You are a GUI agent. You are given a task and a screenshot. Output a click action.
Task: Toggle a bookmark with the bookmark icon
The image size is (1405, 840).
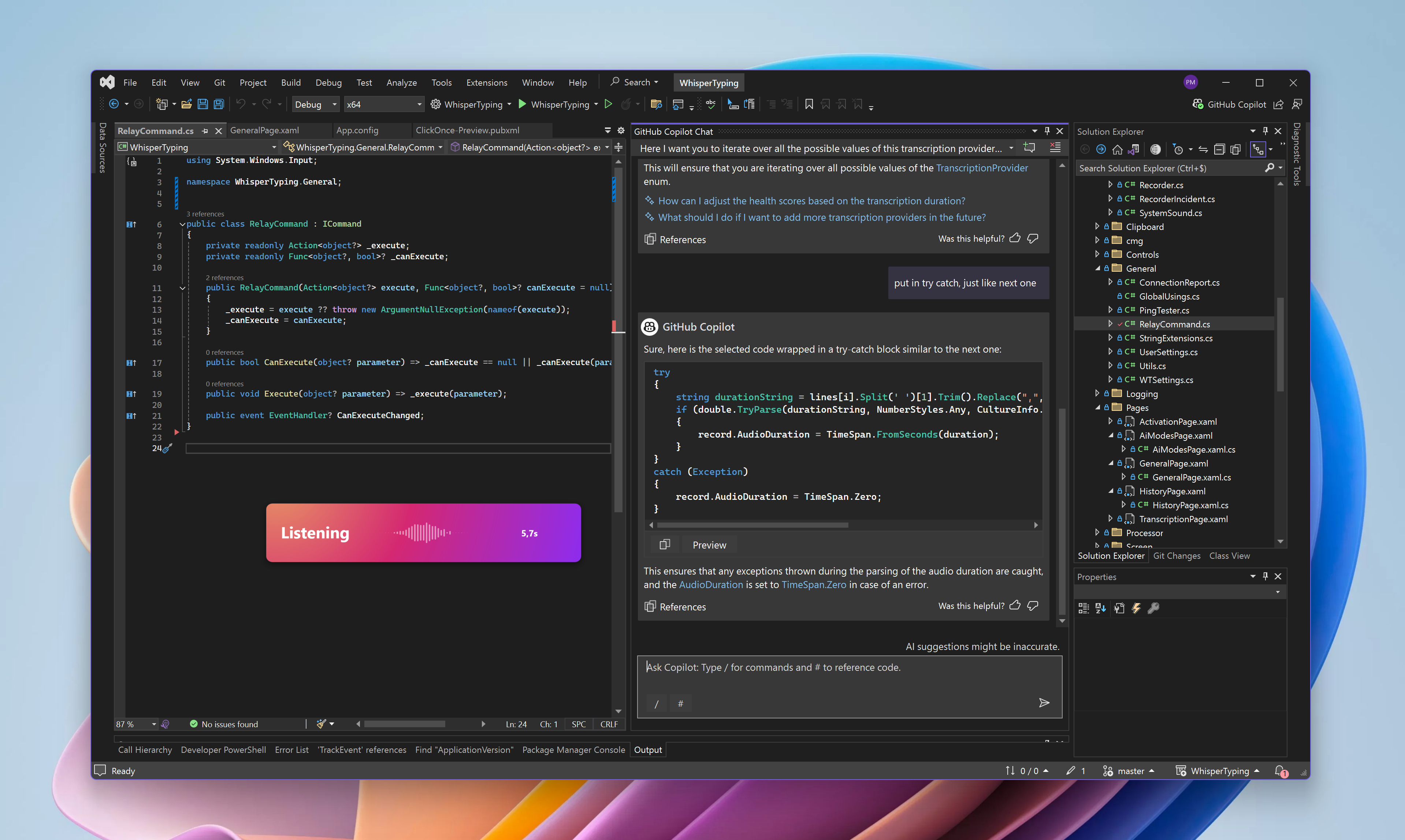[x=809, y=104]
